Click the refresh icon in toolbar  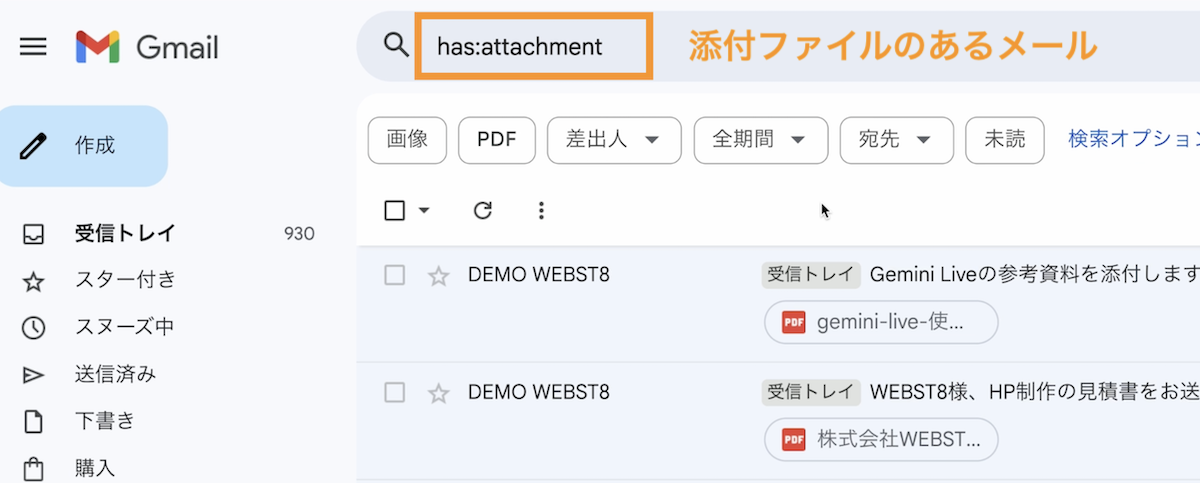(483, 210)
